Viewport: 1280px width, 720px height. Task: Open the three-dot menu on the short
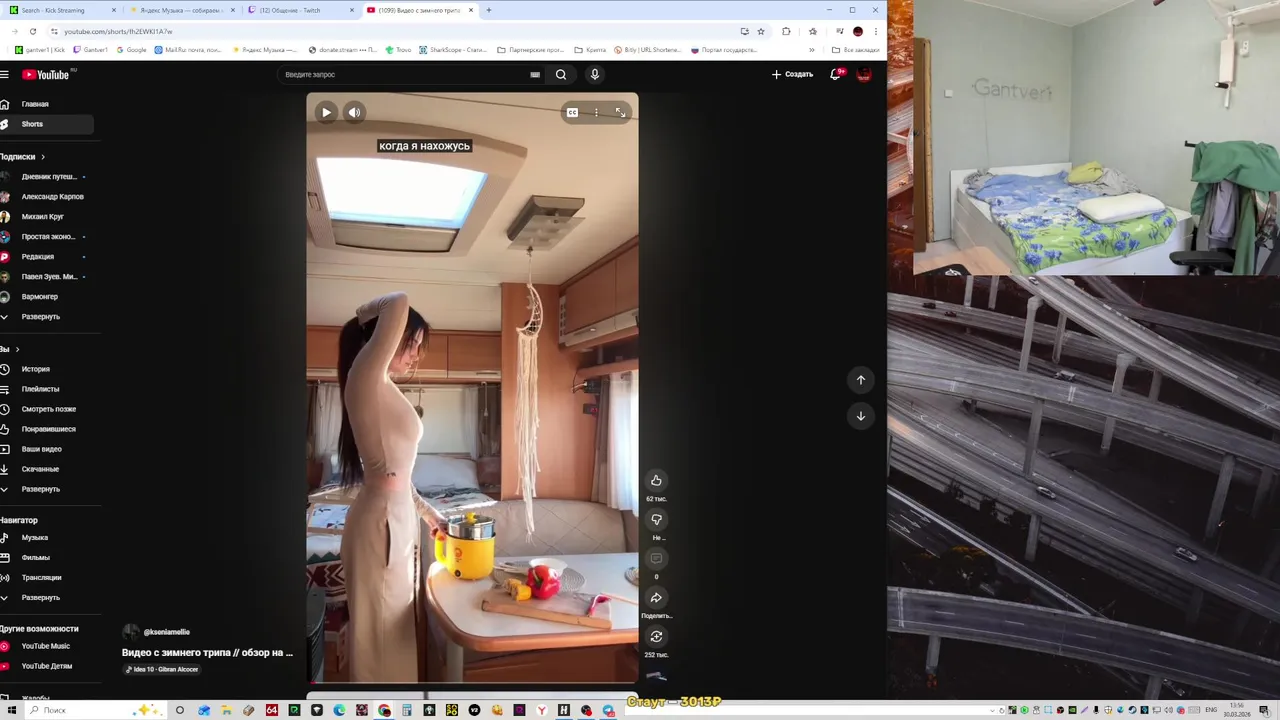[x=596, y=112]
